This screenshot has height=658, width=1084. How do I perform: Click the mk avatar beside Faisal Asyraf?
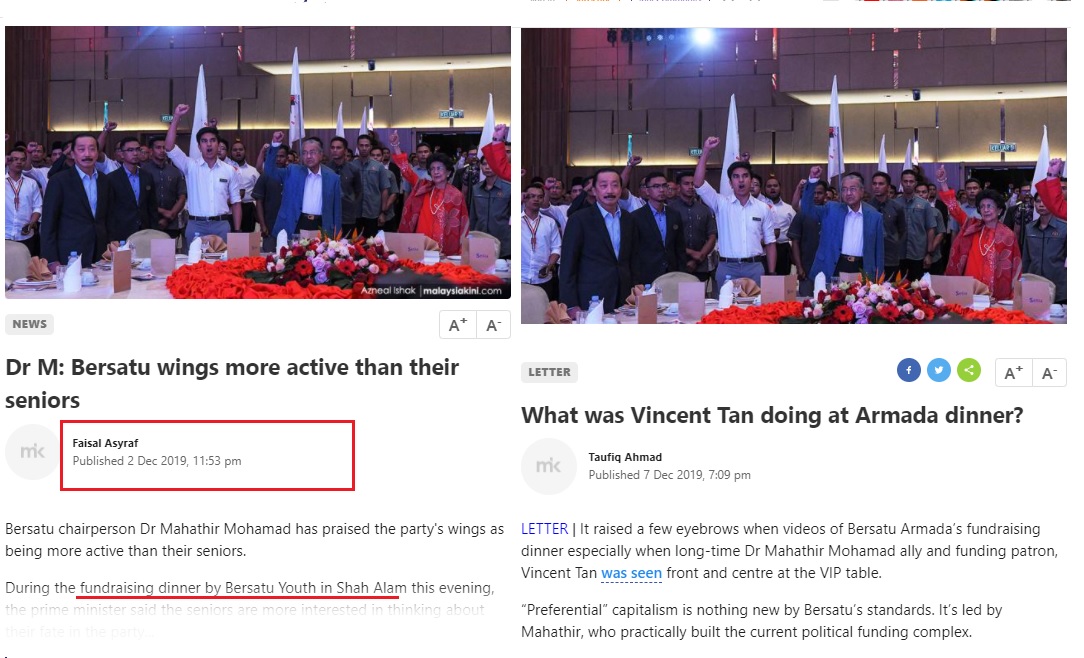[32, 452]
